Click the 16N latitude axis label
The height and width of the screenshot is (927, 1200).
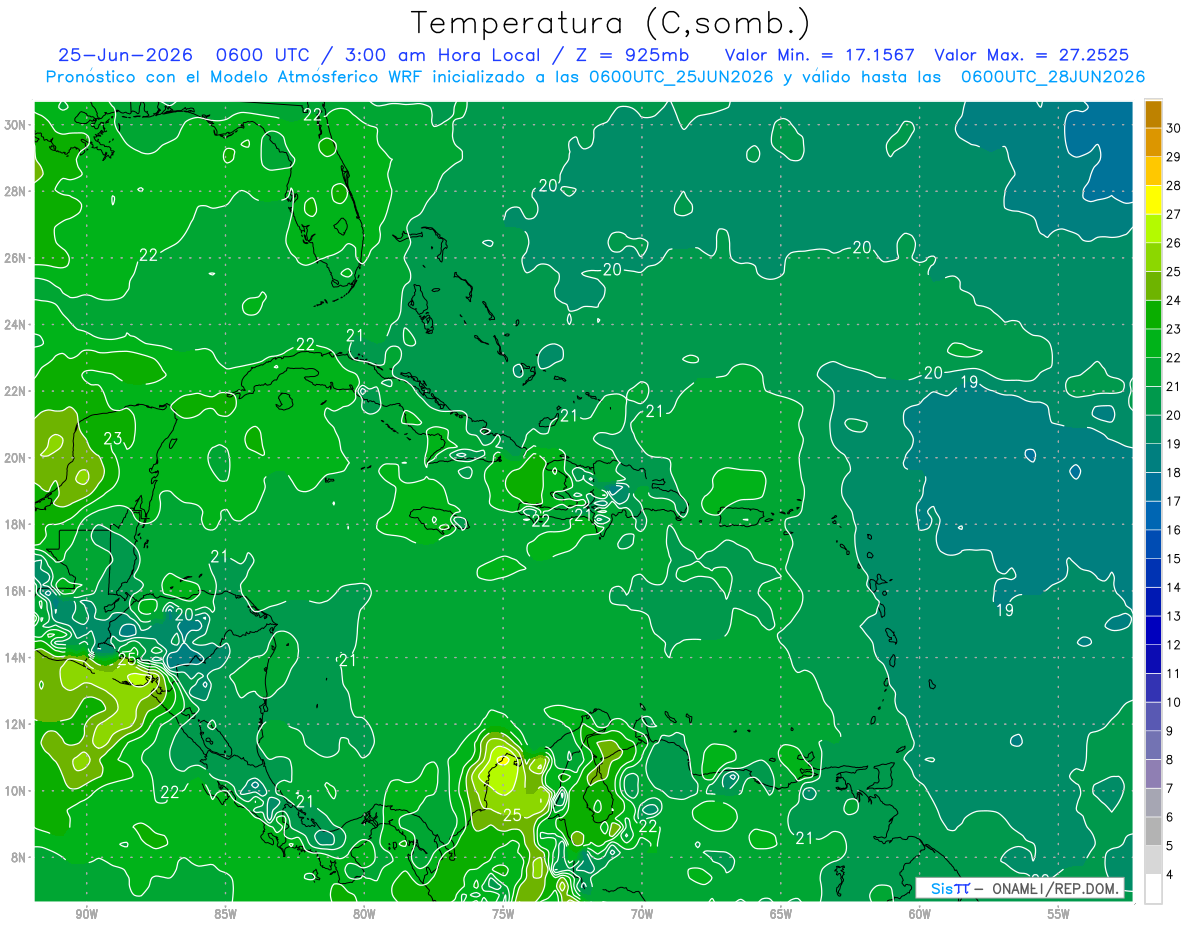click(16, 591)
